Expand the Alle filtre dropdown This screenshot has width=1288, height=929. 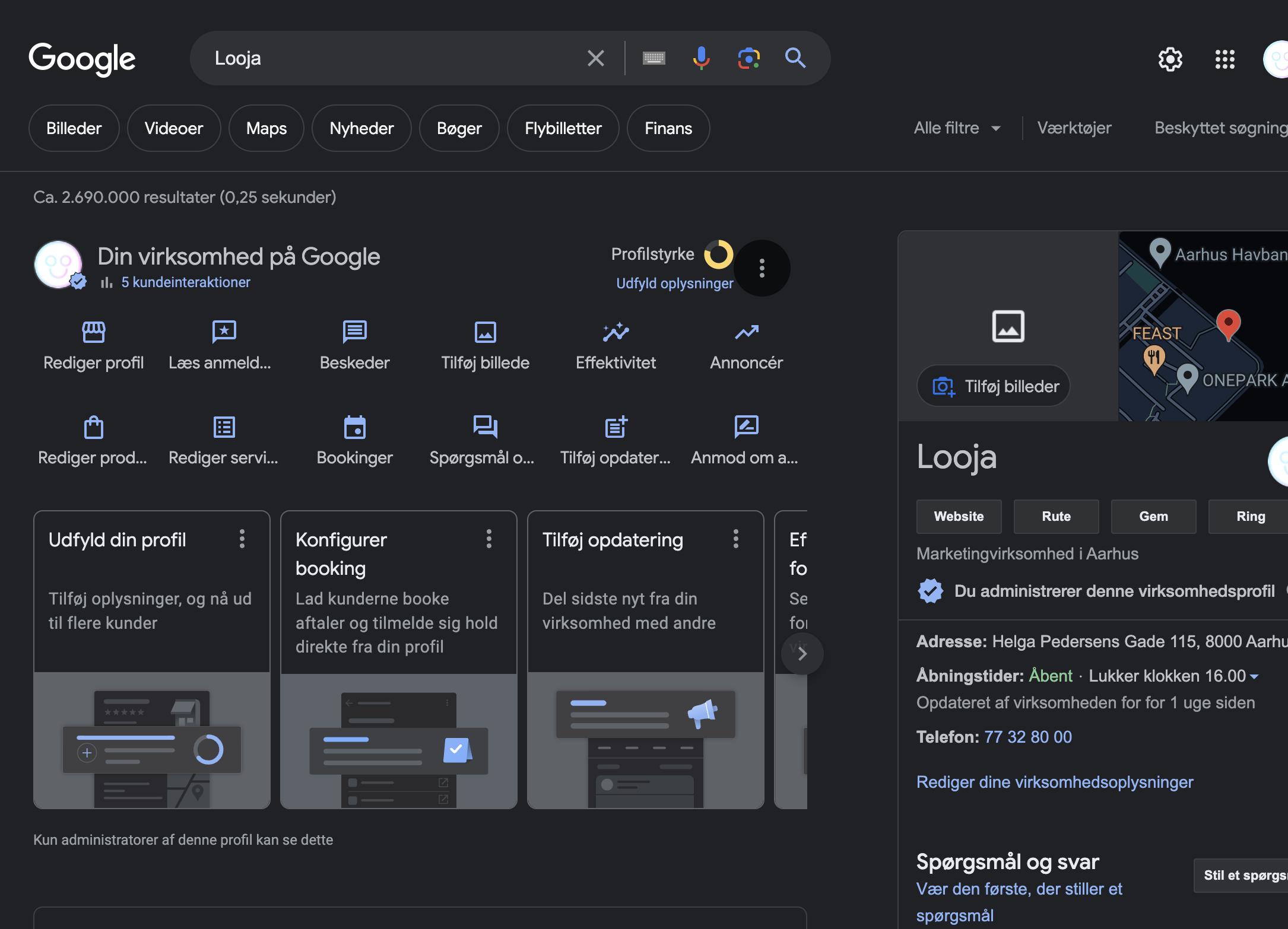point(957,128)
